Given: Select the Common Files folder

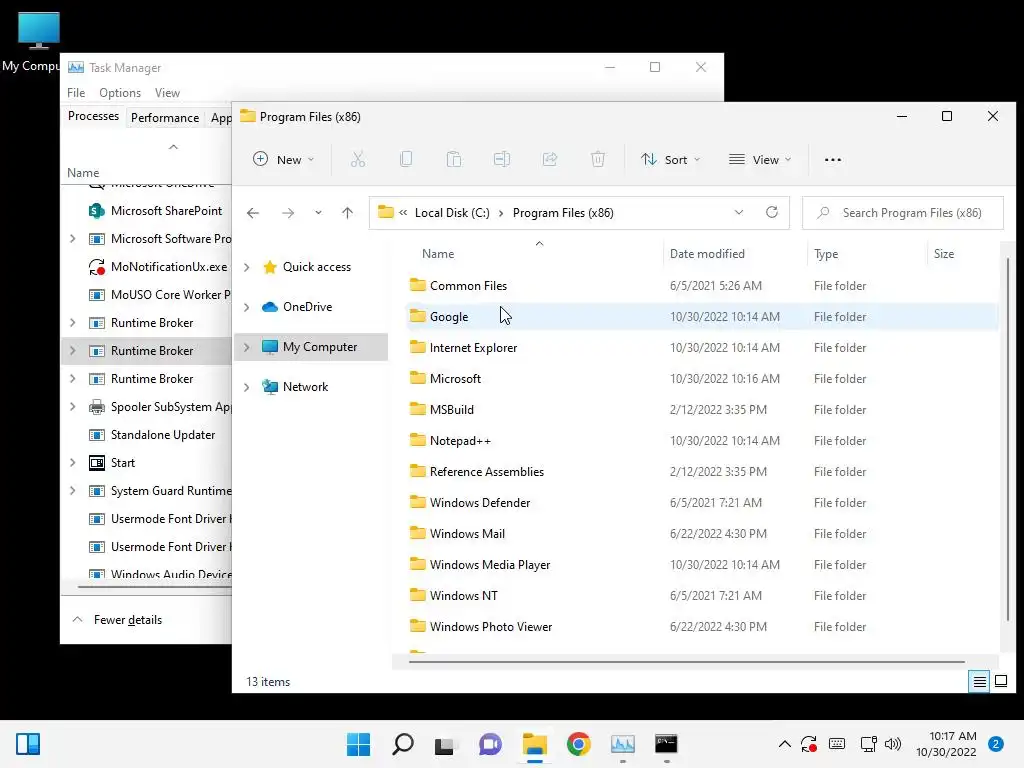Looking at the screenshot, I should (x=701, y=286).
